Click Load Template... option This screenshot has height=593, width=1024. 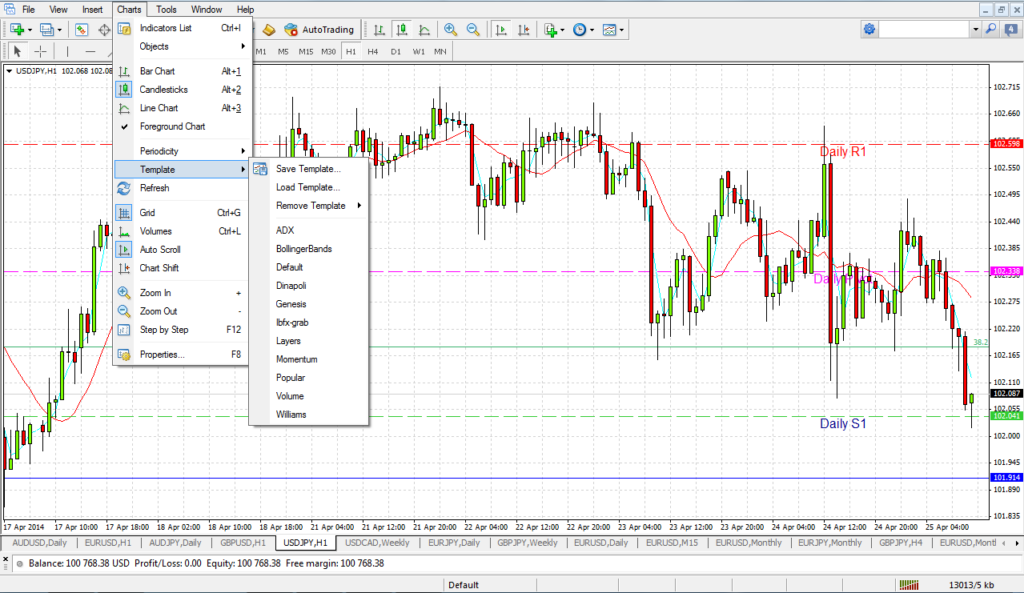[310, 187]
